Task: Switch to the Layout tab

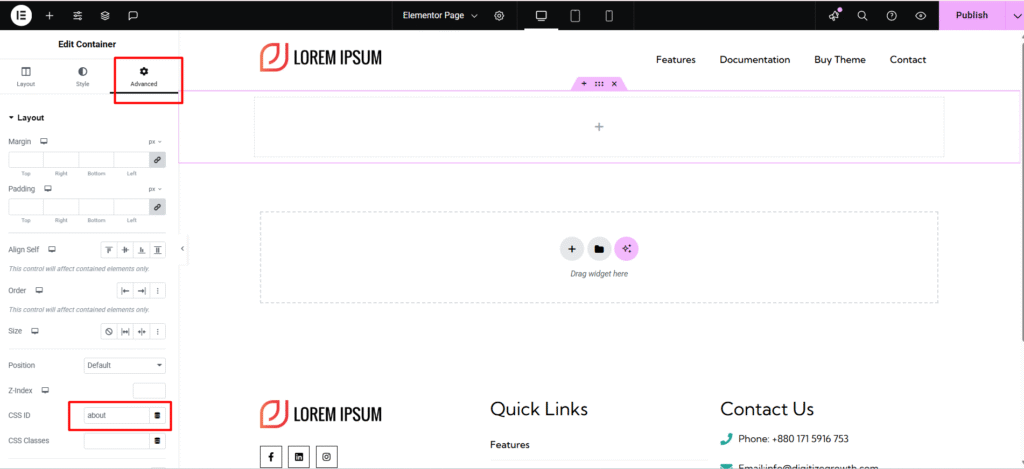Action: pyautogui.click(x=26, y=77)
